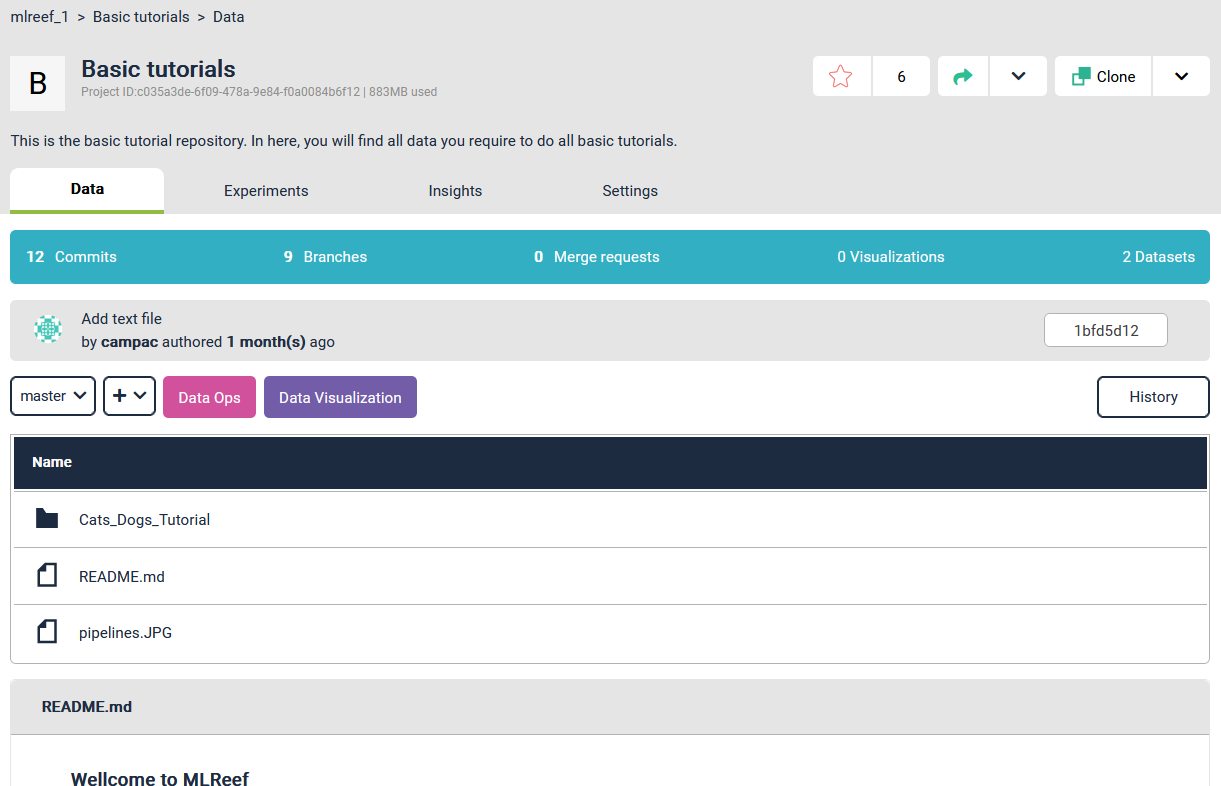Screen dimensions: 1221x786
Task: Open 0 Visualizations link
Action: pyautogui.click(x=891, y=257)
